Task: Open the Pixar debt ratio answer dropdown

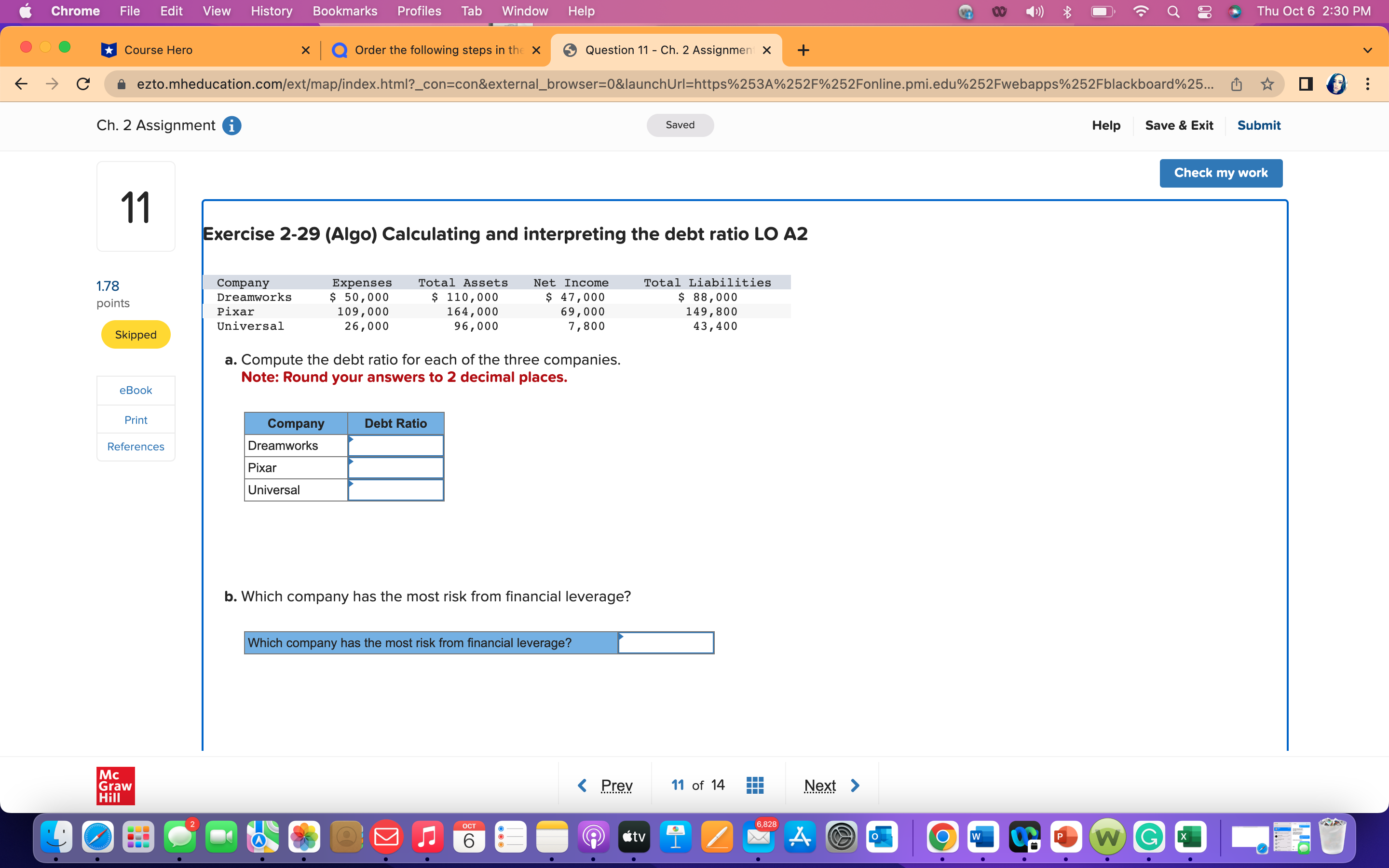Action: pyautogui.click(x=352, y=463)
